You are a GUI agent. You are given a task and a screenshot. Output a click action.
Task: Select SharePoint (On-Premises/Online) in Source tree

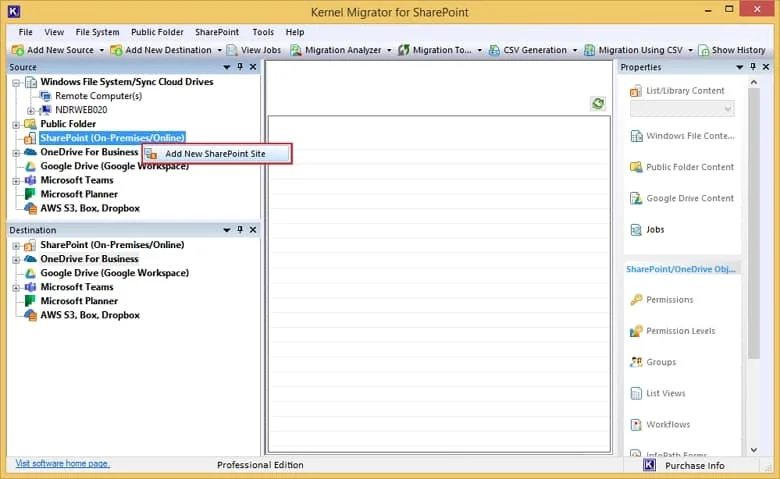point(112,138)
